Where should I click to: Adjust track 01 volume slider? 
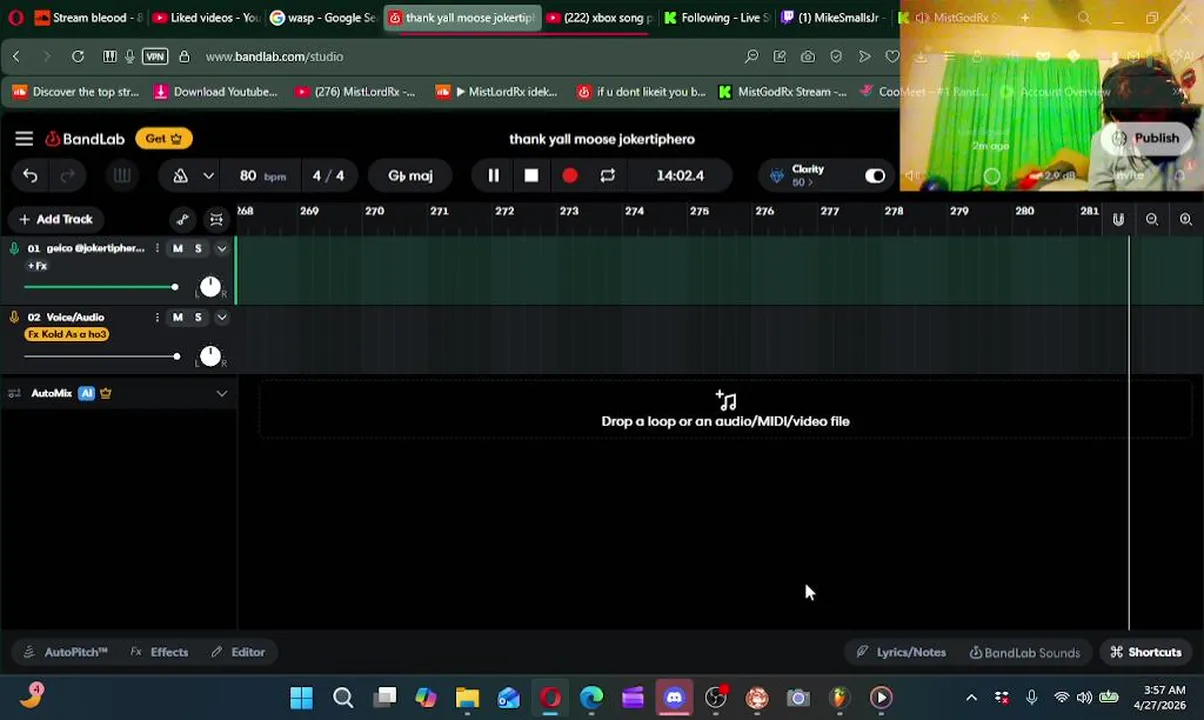(100, 288)
